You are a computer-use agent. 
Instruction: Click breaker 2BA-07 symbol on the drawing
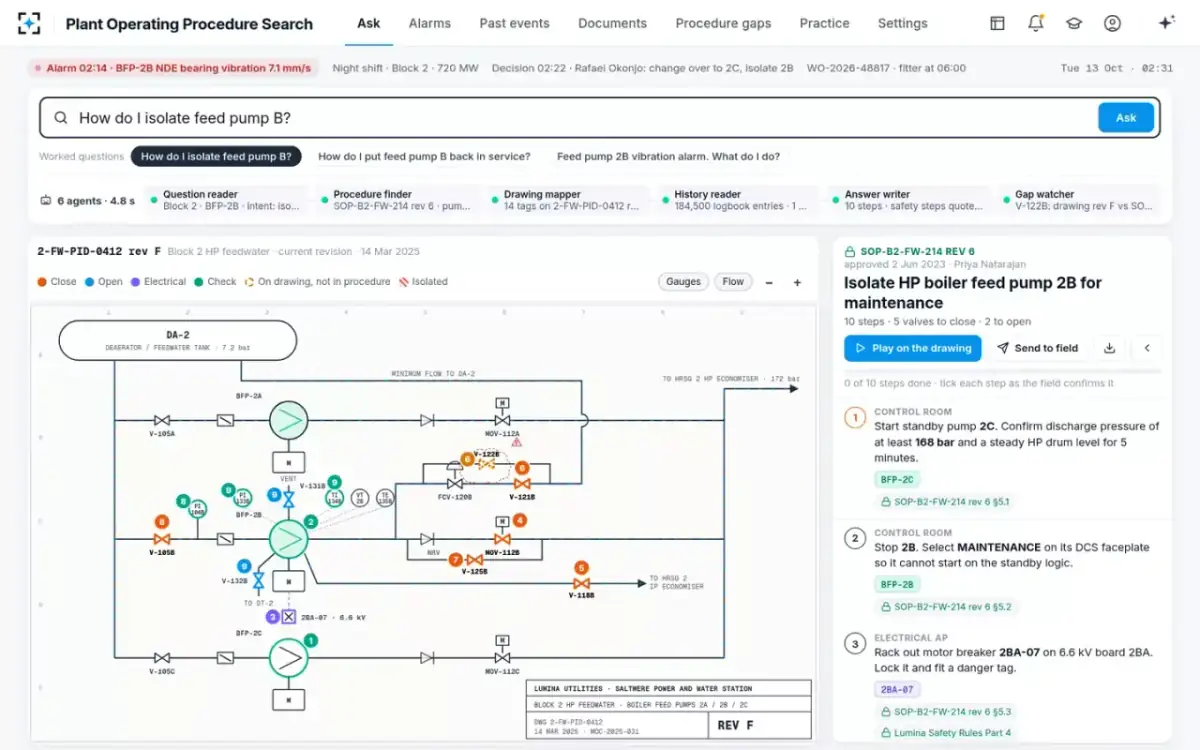[288, 617]
